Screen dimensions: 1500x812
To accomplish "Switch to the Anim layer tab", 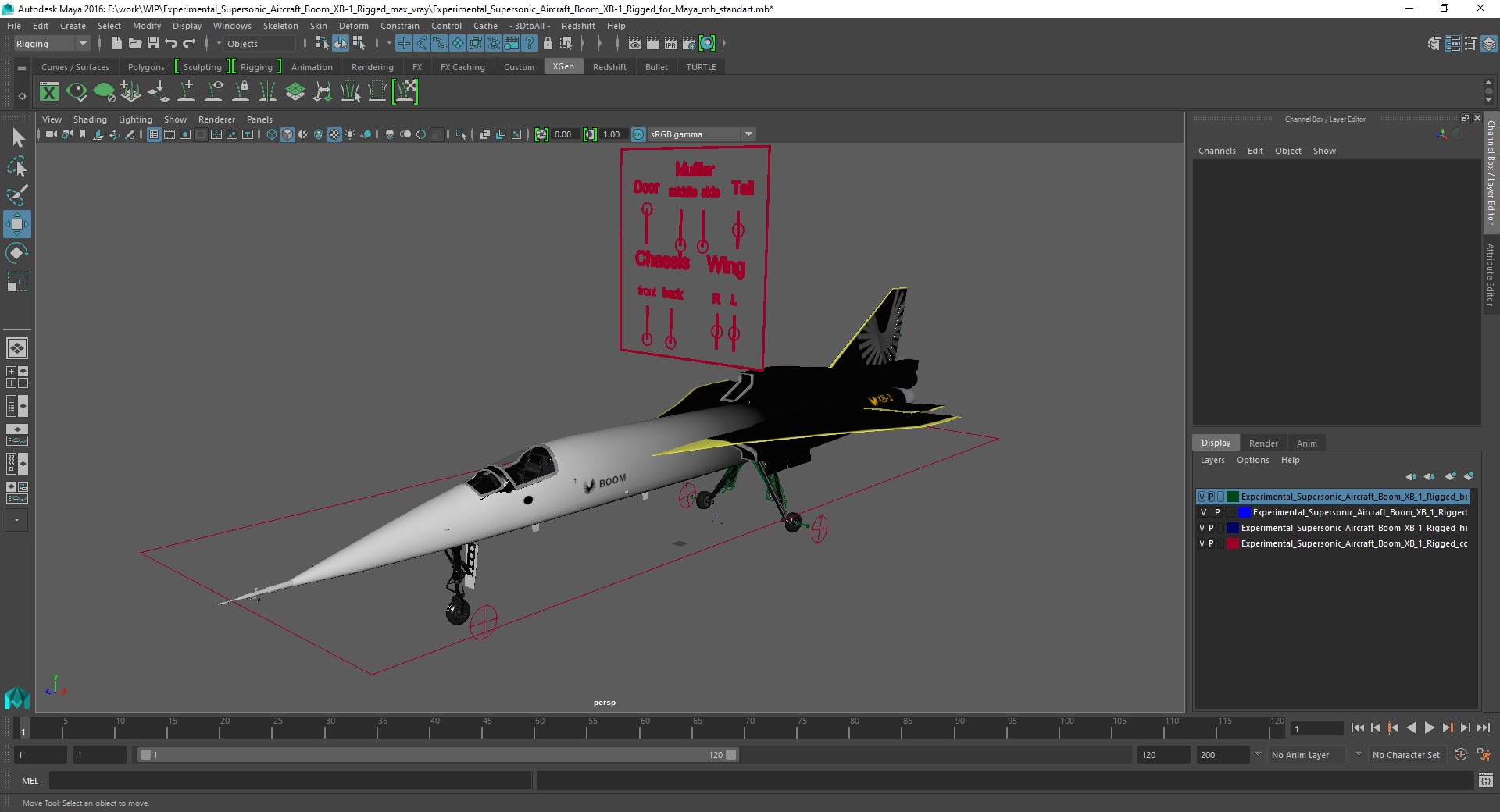I will [x=1307, y=443].
